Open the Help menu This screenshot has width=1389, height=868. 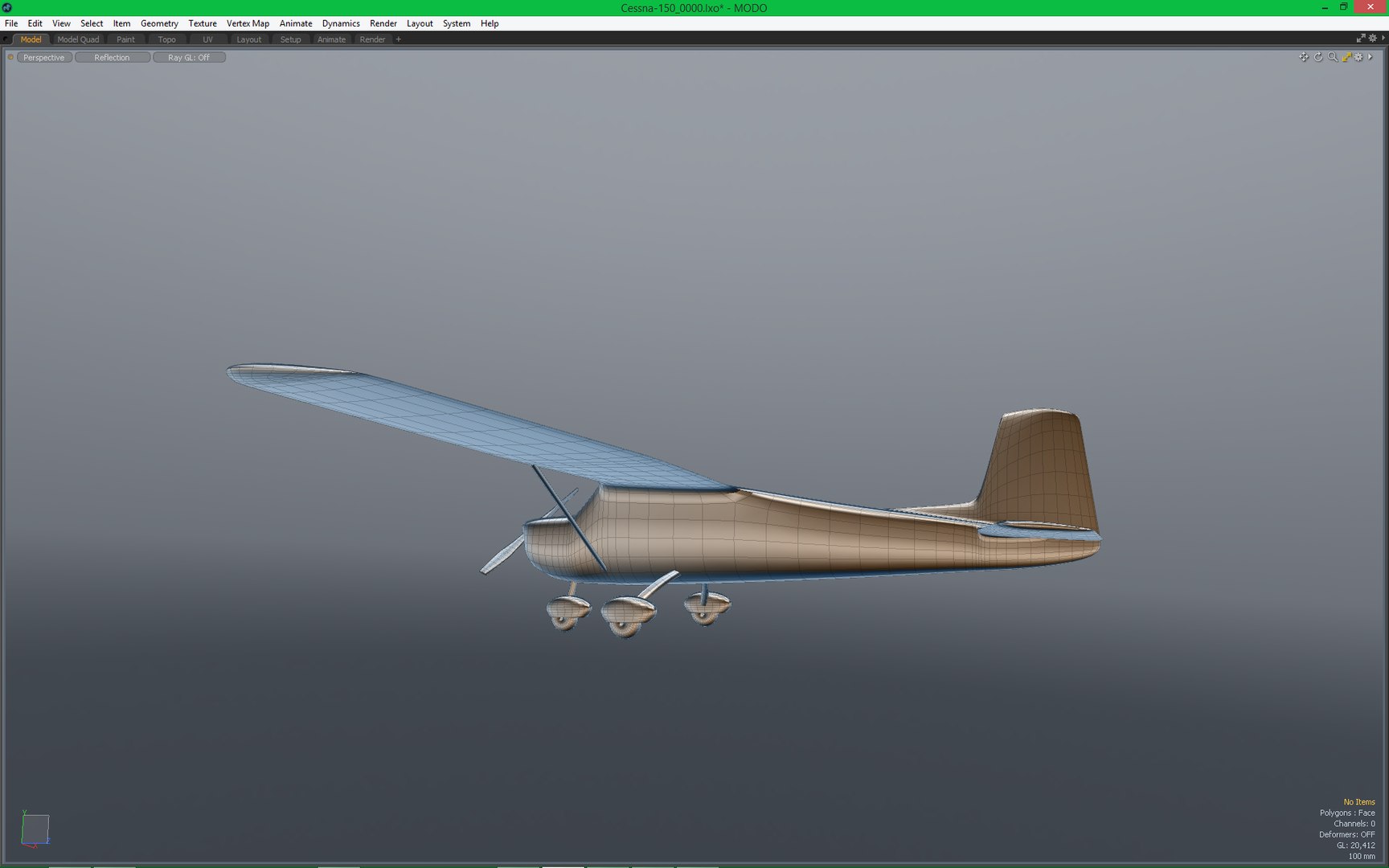(490, 23)
